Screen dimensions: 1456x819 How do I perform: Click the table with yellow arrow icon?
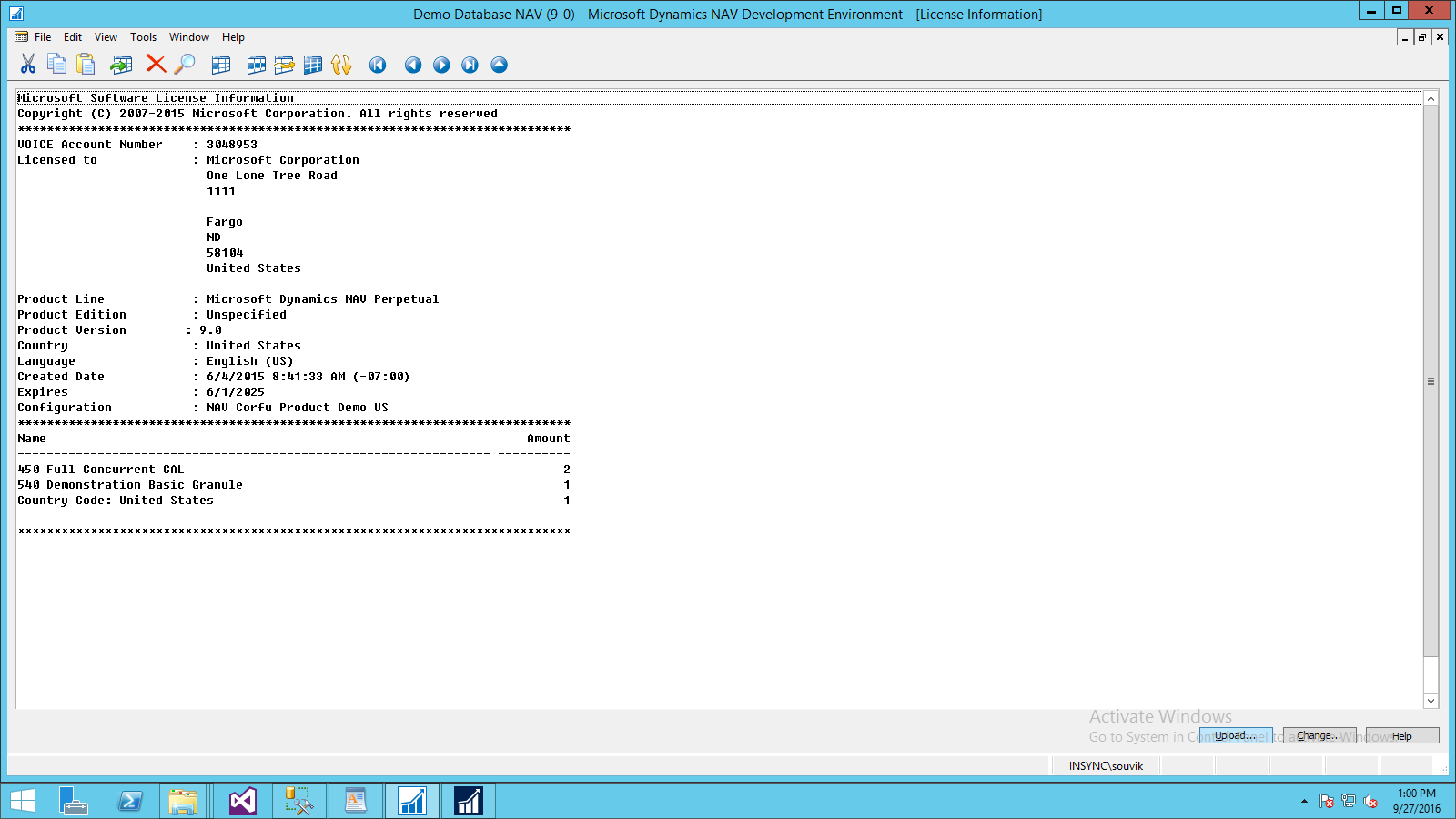coord(284,65)
